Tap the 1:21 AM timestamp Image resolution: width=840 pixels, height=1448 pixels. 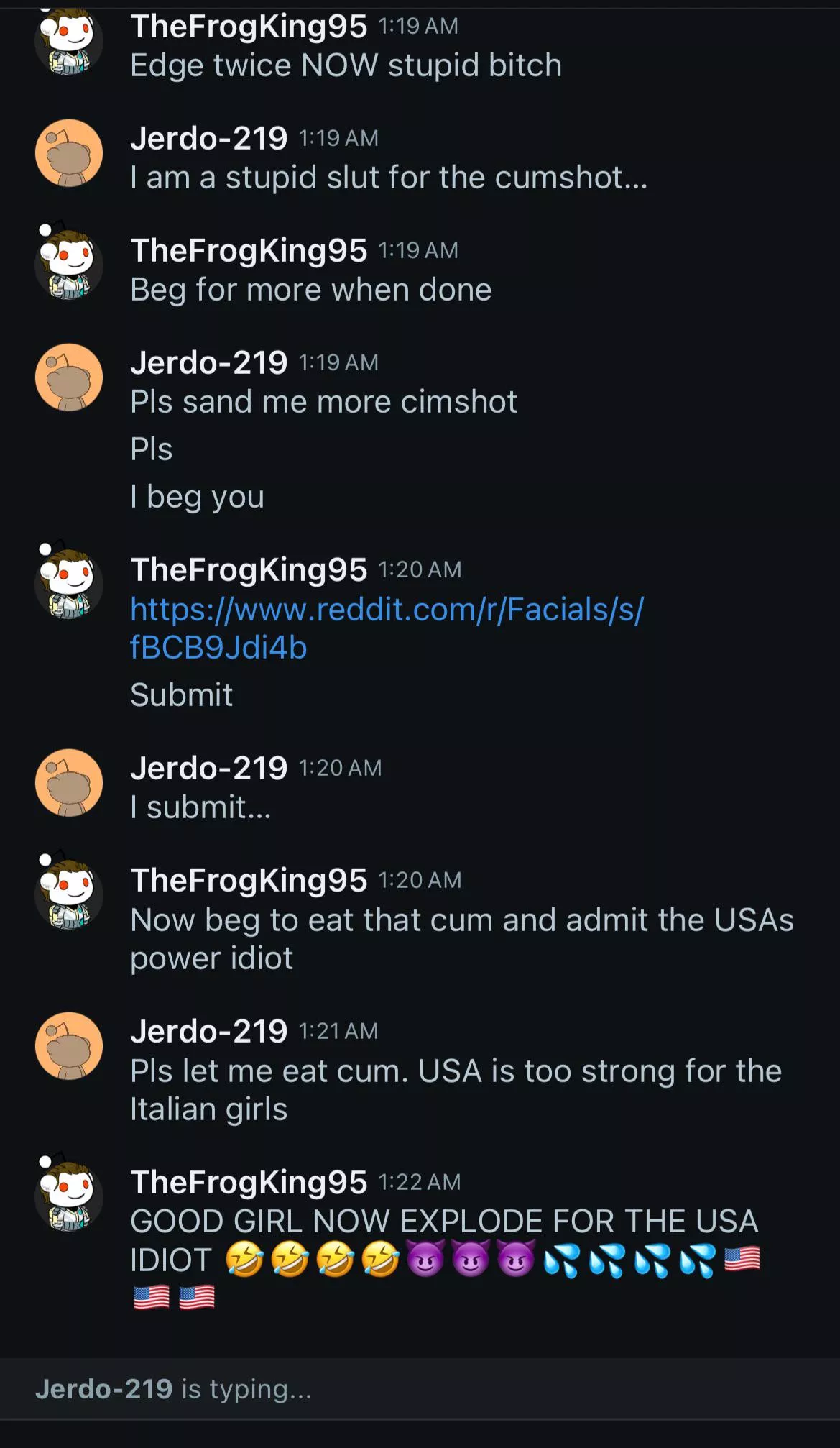tap(338, 1031)
